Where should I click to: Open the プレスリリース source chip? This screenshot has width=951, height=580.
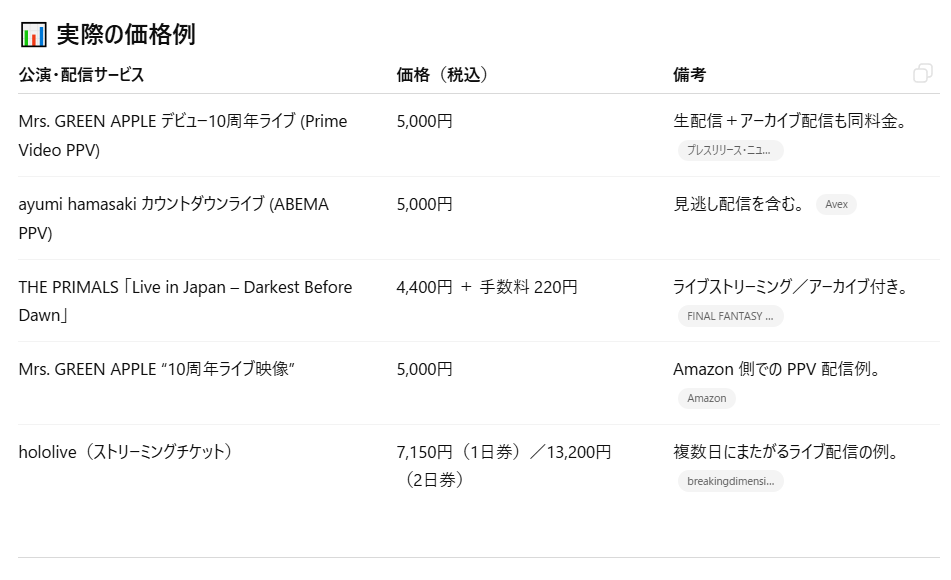730,151
